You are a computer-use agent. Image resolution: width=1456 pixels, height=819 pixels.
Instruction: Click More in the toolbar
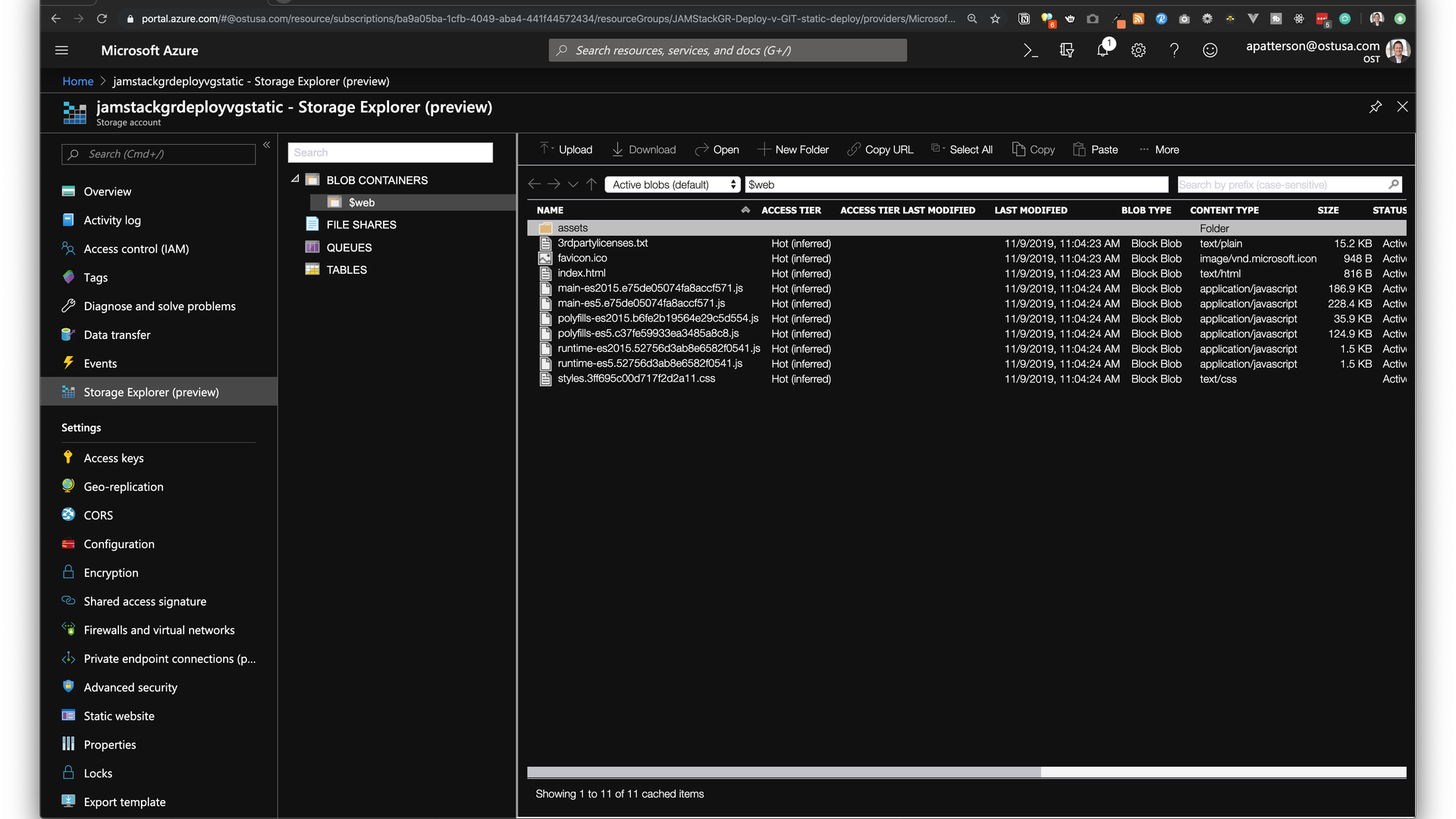point(1159,149)
